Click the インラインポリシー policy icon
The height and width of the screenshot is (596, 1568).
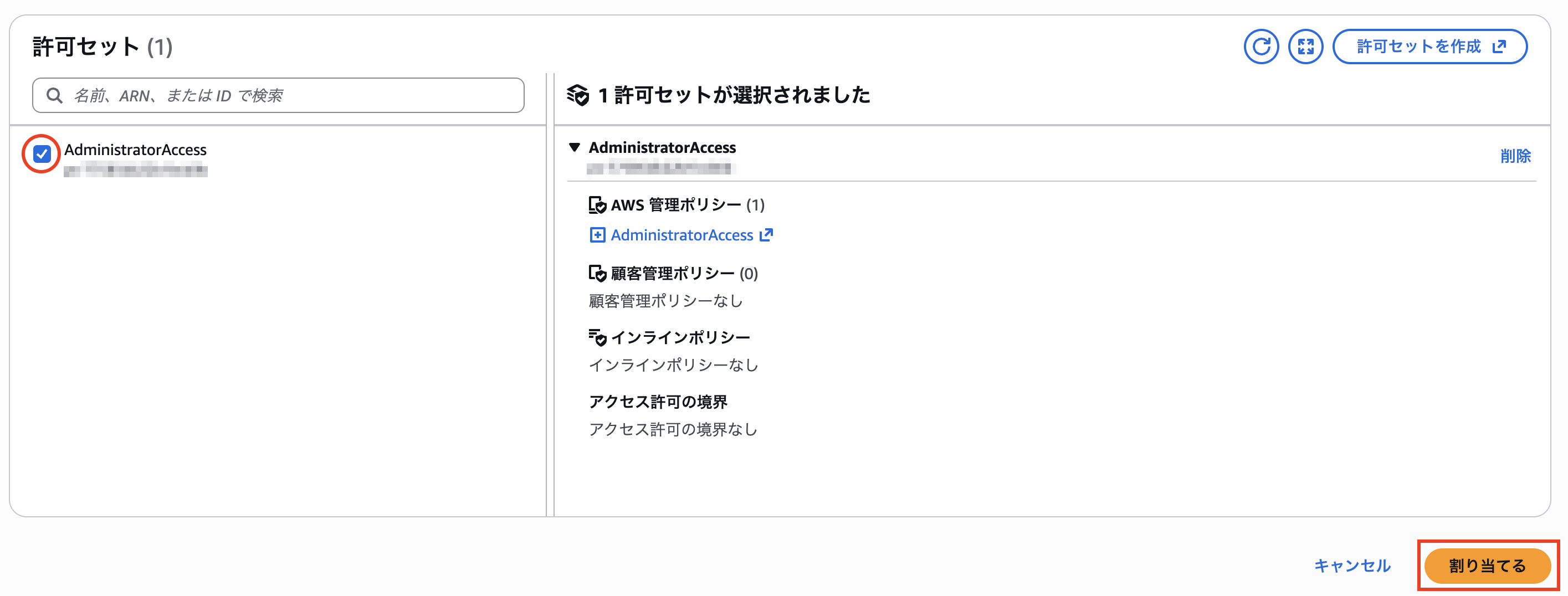click(597, 336)
